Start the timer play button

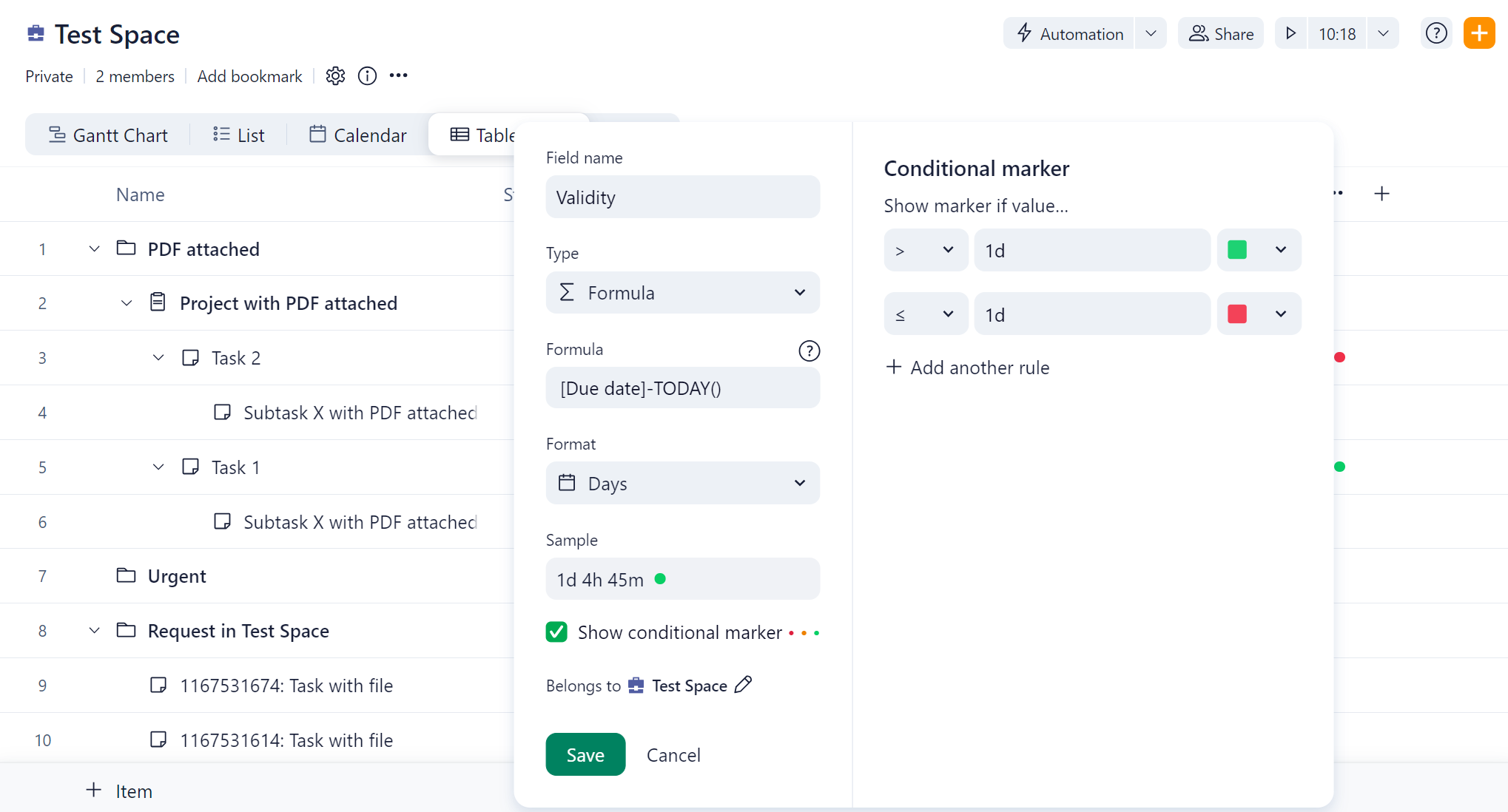tap(1290, 33)
